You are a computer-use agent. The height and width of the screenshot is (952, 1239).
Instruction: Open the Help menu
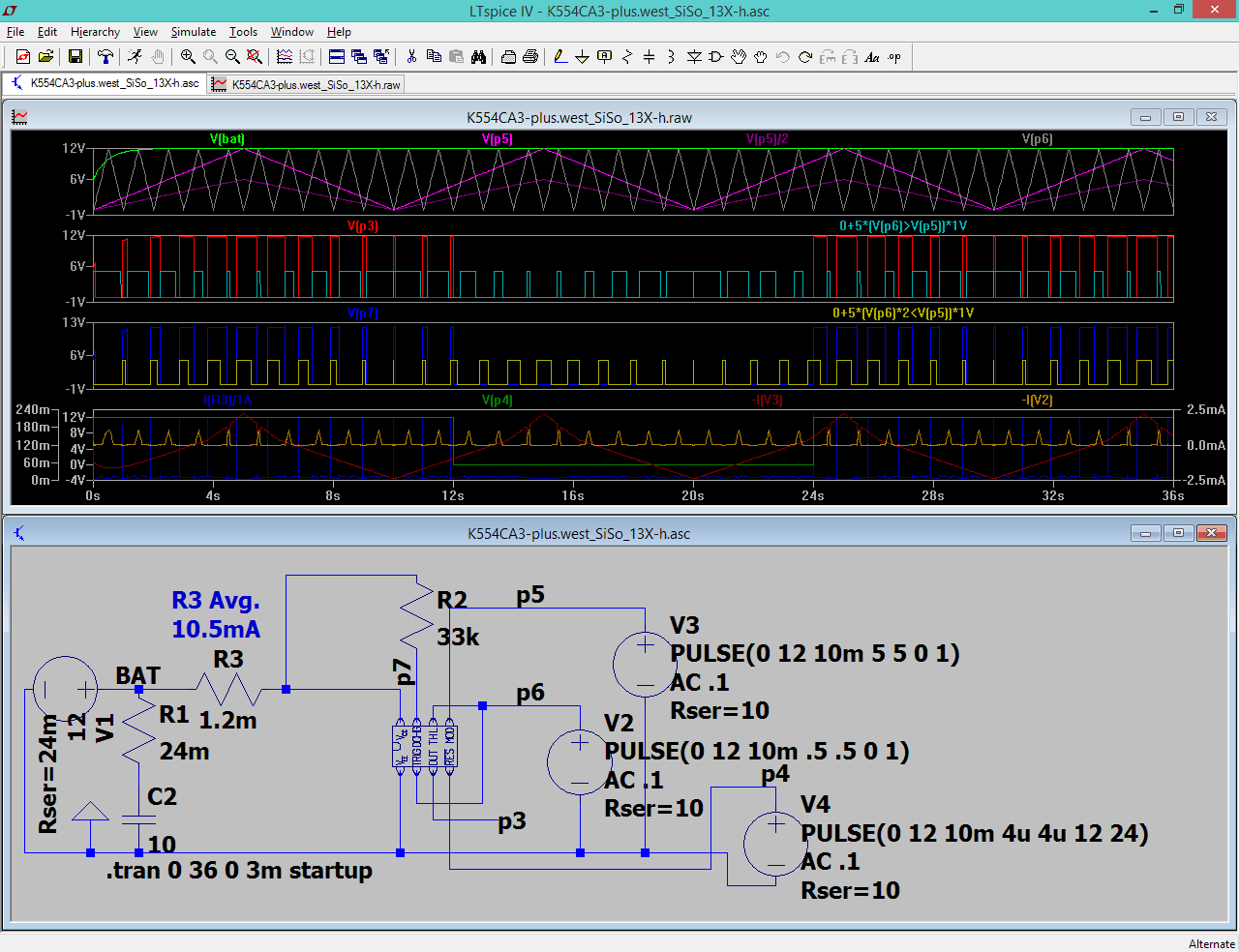(339, 32)
